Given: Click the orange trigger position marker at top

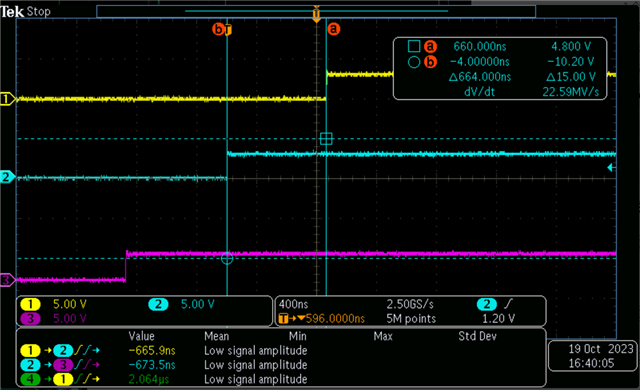Looking at the screenshot, I should tap(316, 14).
